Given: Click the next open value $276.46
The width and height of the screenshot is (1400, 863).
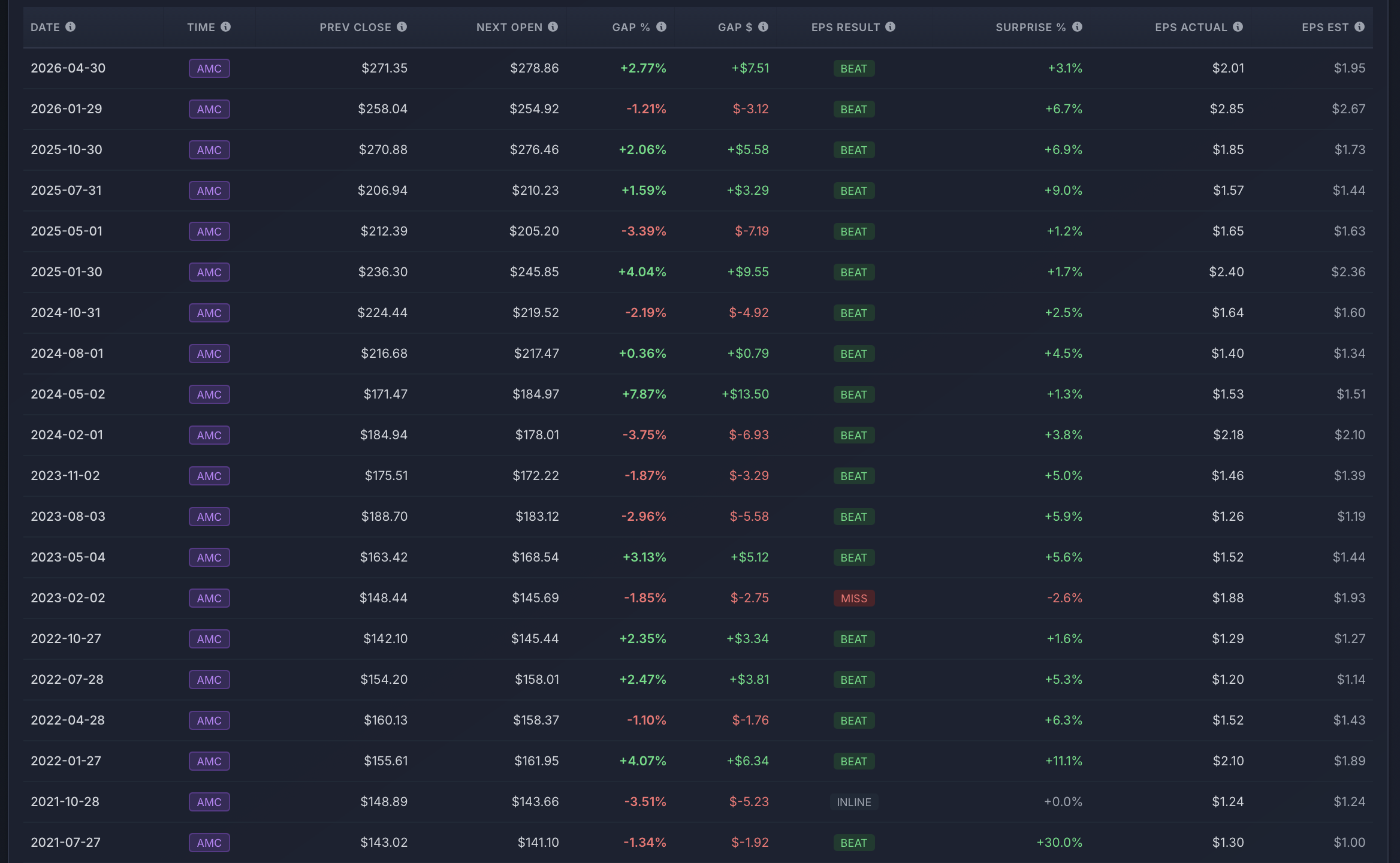Looking at the screenshot, I should (x=534, y=150).
